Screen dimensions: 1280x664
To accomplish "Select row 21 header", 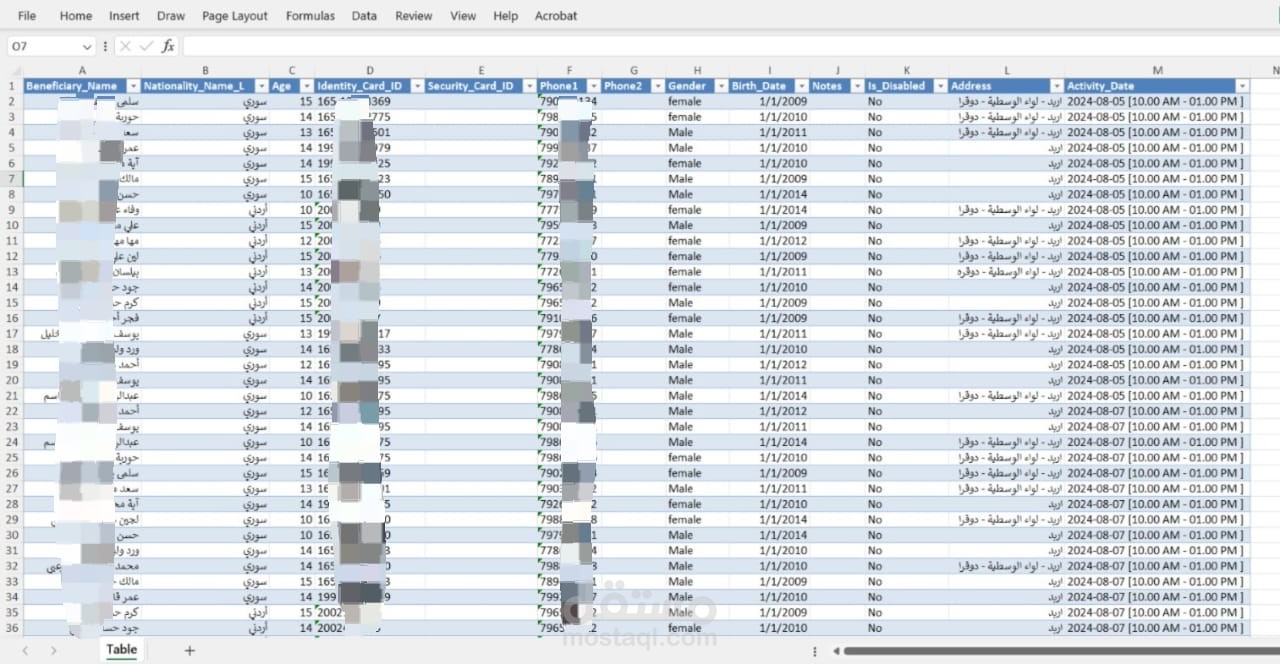I will coord(11,396).
